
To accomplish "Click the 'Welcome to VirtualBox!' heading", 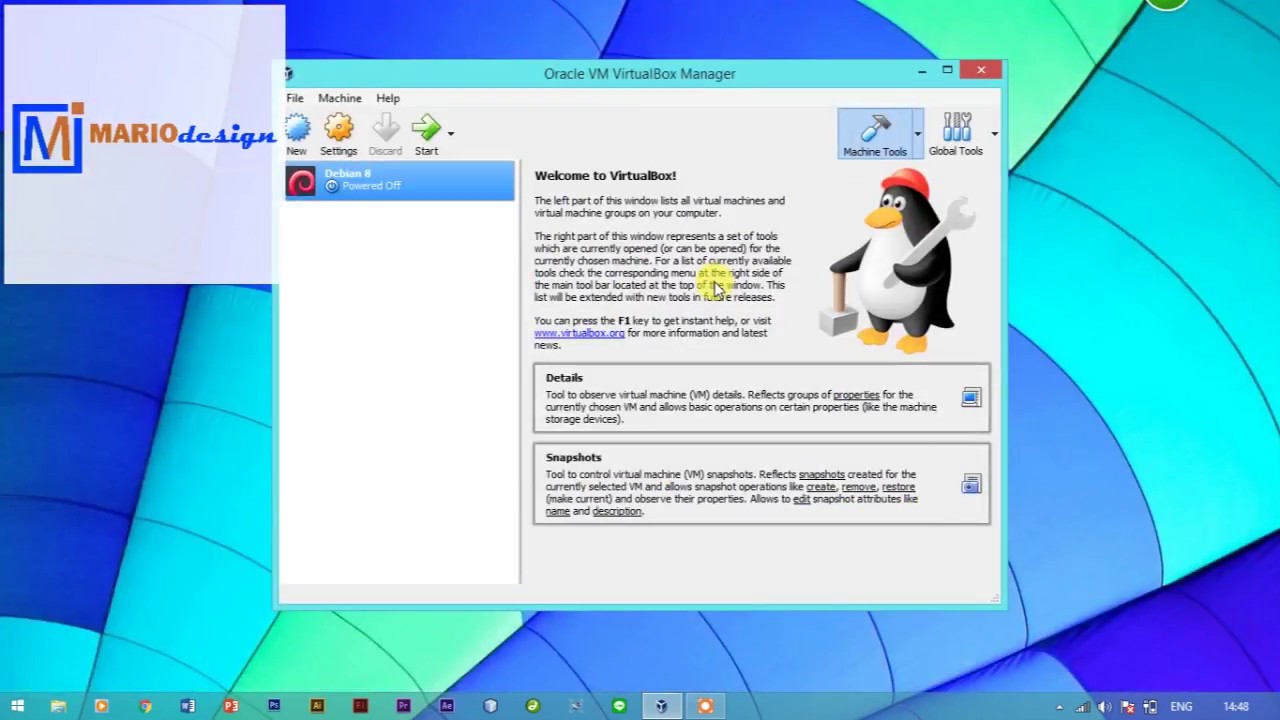I will [x=605, y=176].
